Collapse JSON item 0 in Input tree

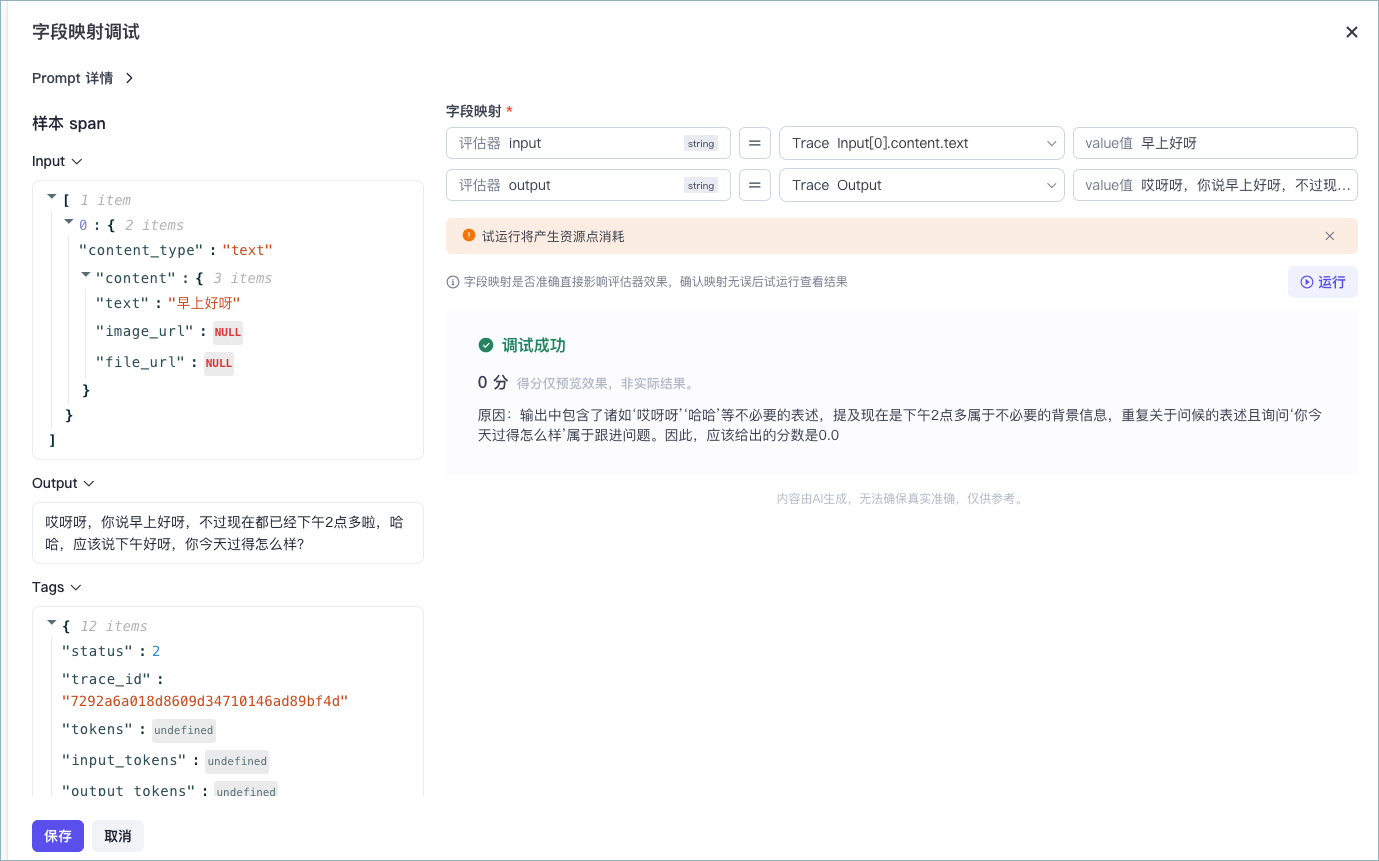[68, 223]
